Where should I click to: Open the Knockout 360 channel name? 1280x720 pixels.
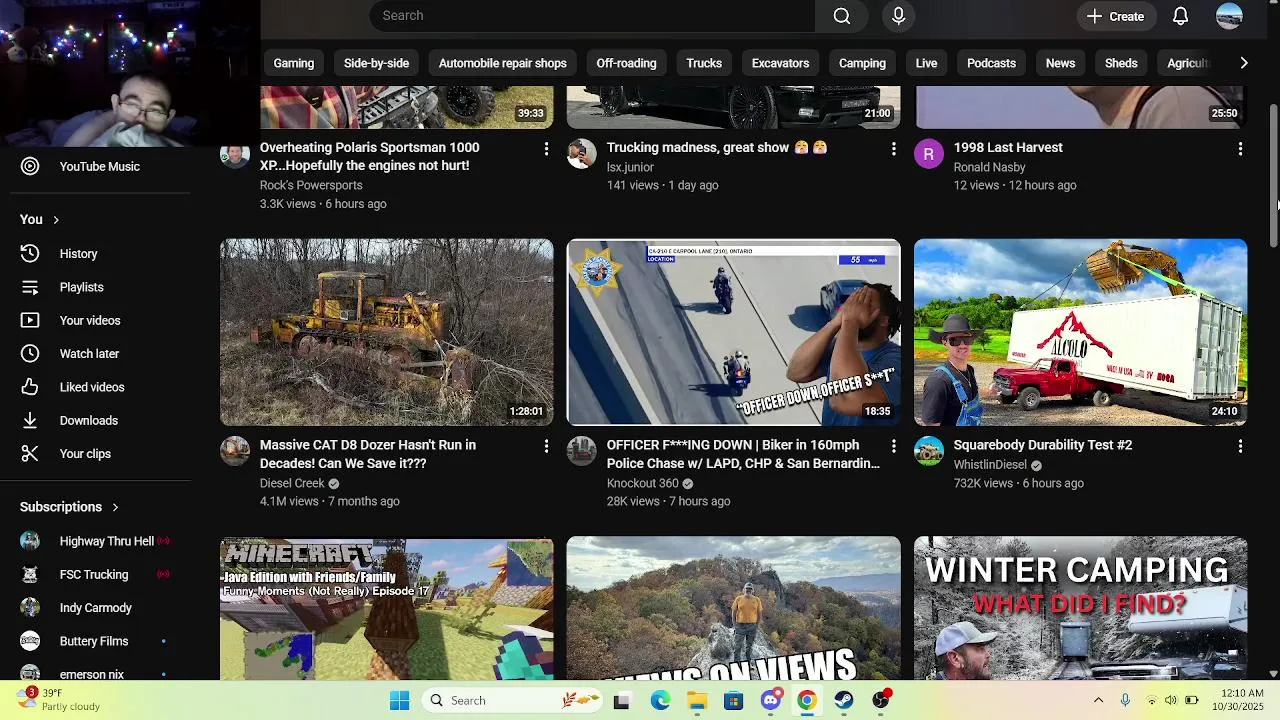(x=642, y=483)
